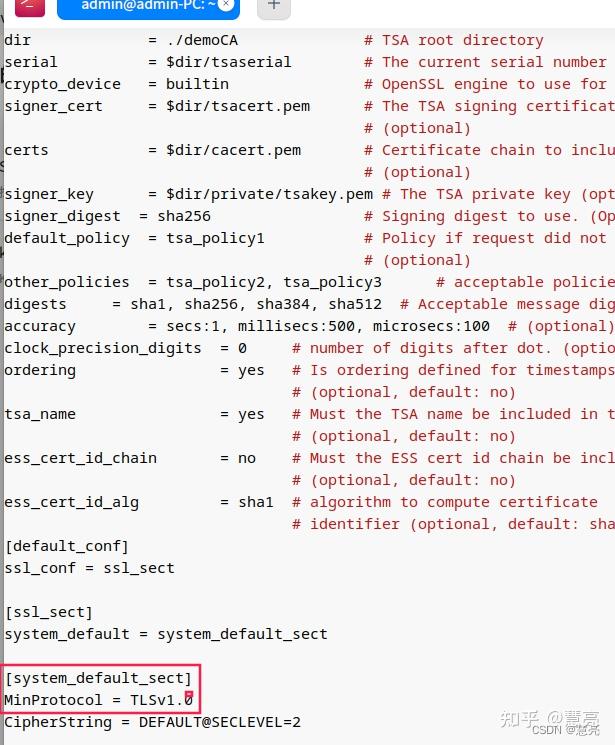Click the default_policy tsa_policy1 value

pyautogui.click(x=215, y=238)
